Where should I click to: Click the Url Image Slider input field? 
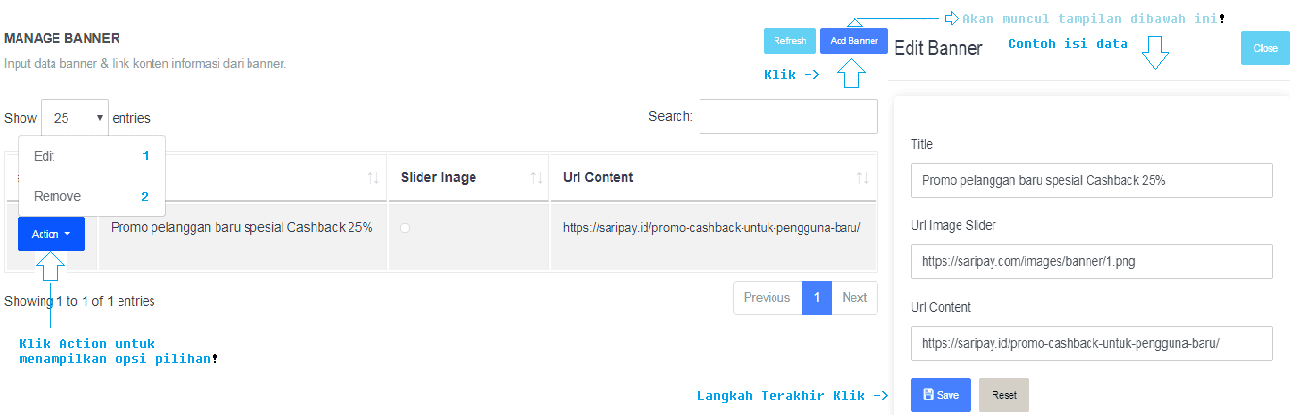pyautogui.click(x=1091, y=262)
